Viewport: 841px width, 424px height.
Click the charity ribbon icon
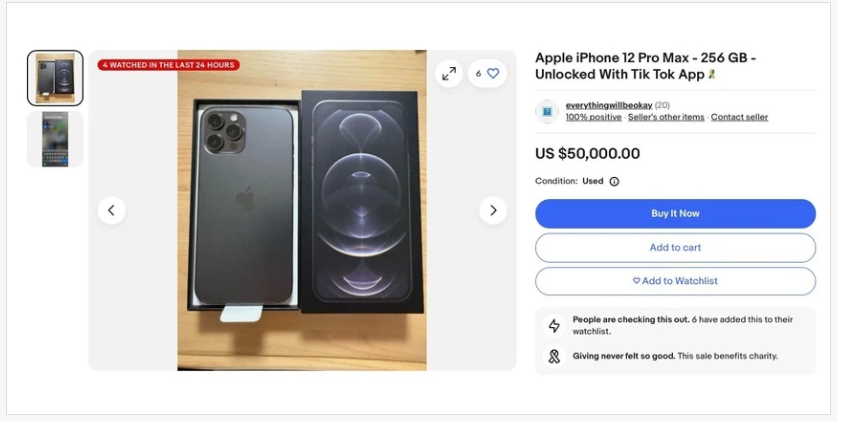point(554,356)
